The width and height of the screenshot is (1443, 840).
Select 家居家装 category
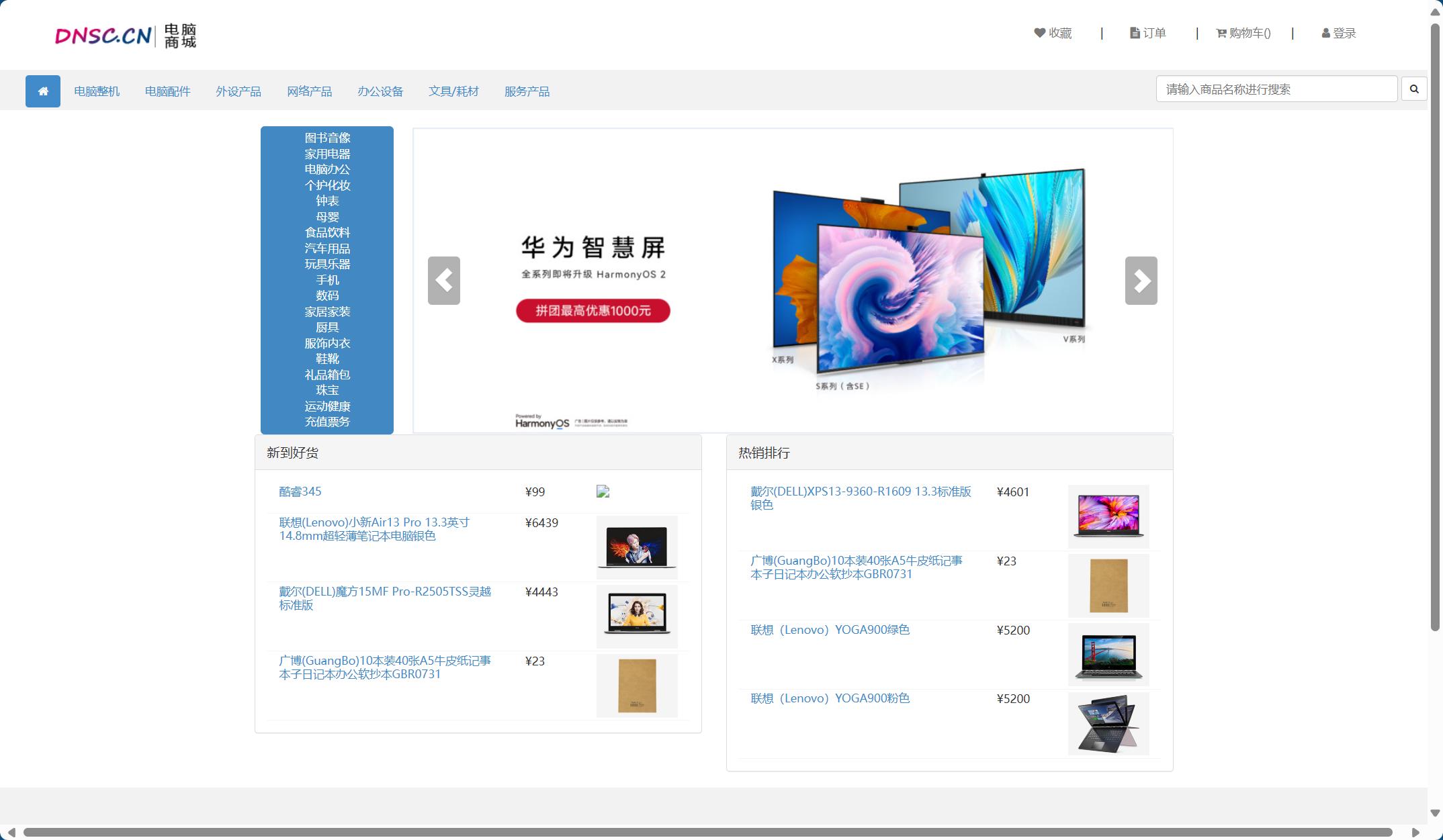[327, 312]
